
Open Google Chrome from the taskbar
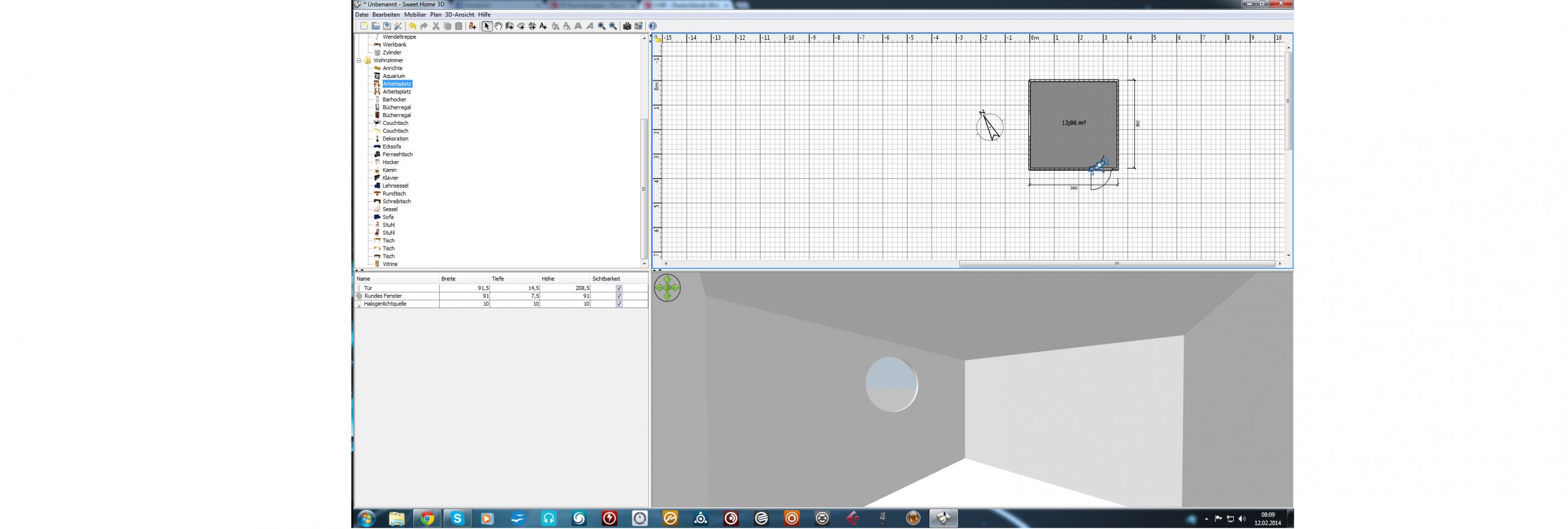point(427,518)
